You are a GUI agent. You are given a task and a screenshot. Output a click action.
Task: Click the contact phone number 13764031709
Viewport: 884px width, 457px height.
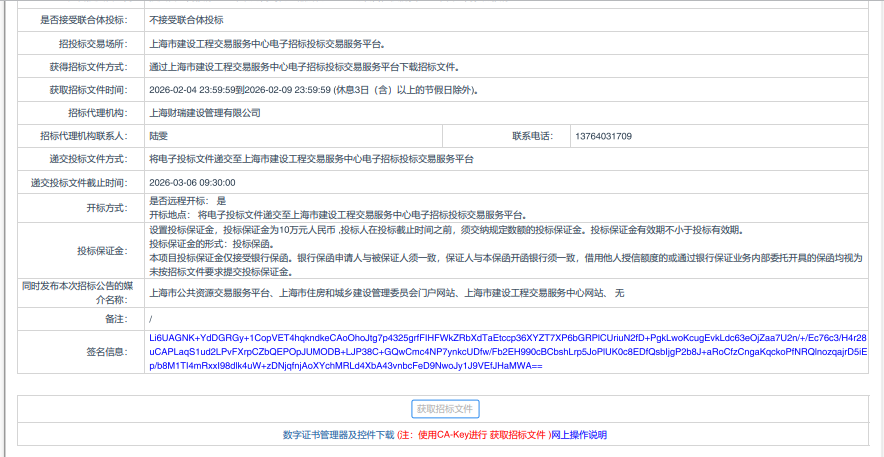(x=603, y=136)
